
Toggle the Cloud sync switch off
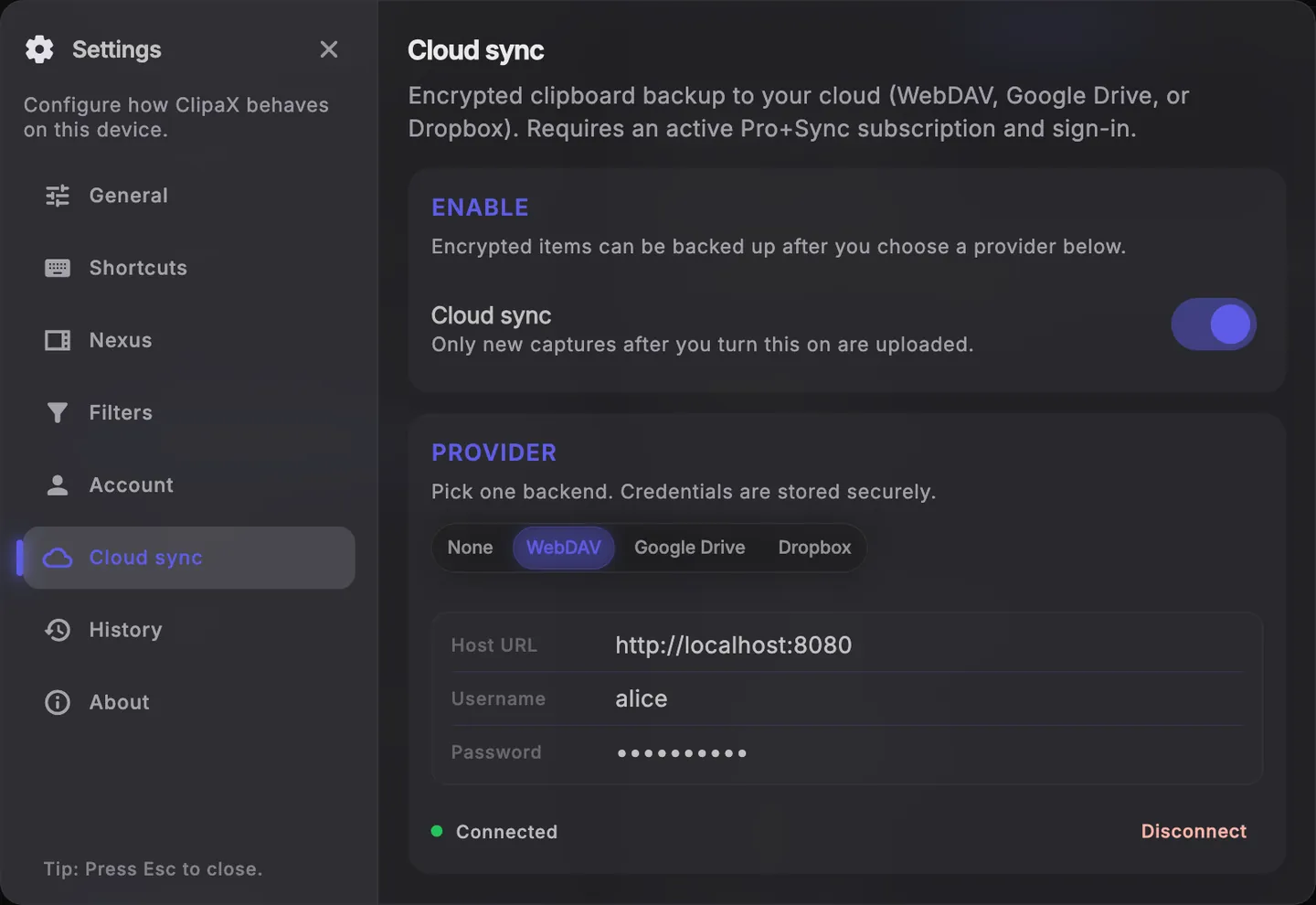point(1214,325)
